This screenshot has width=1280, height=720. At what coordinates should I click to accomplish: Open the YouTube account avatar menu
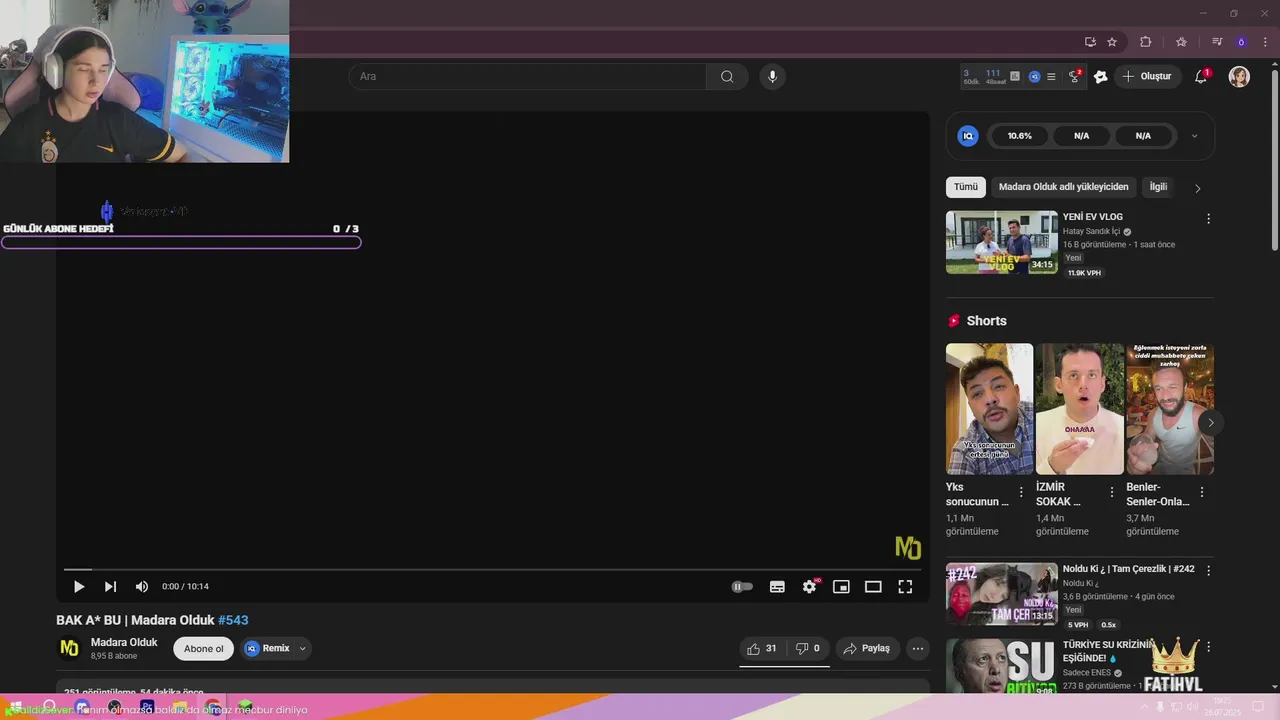(1239, 76)
